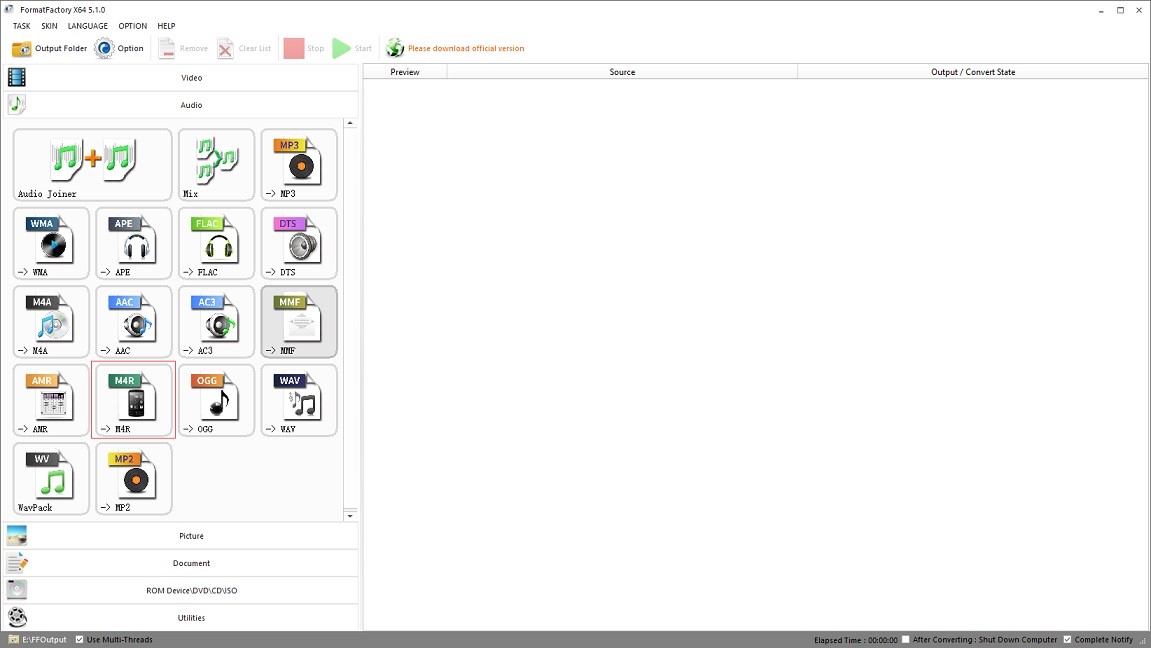Toggle the Use Multi-Threads checkbox

coord(79,639)
